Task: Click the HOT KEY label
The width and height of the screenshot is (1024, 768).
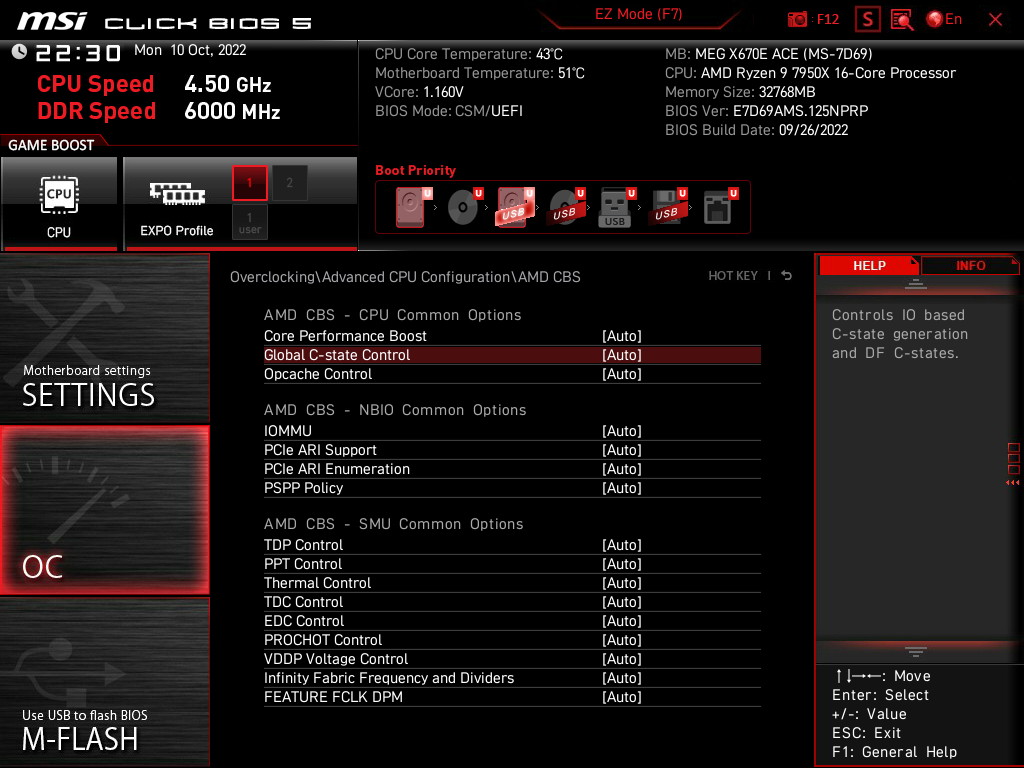Action: (x=733, y=276)
